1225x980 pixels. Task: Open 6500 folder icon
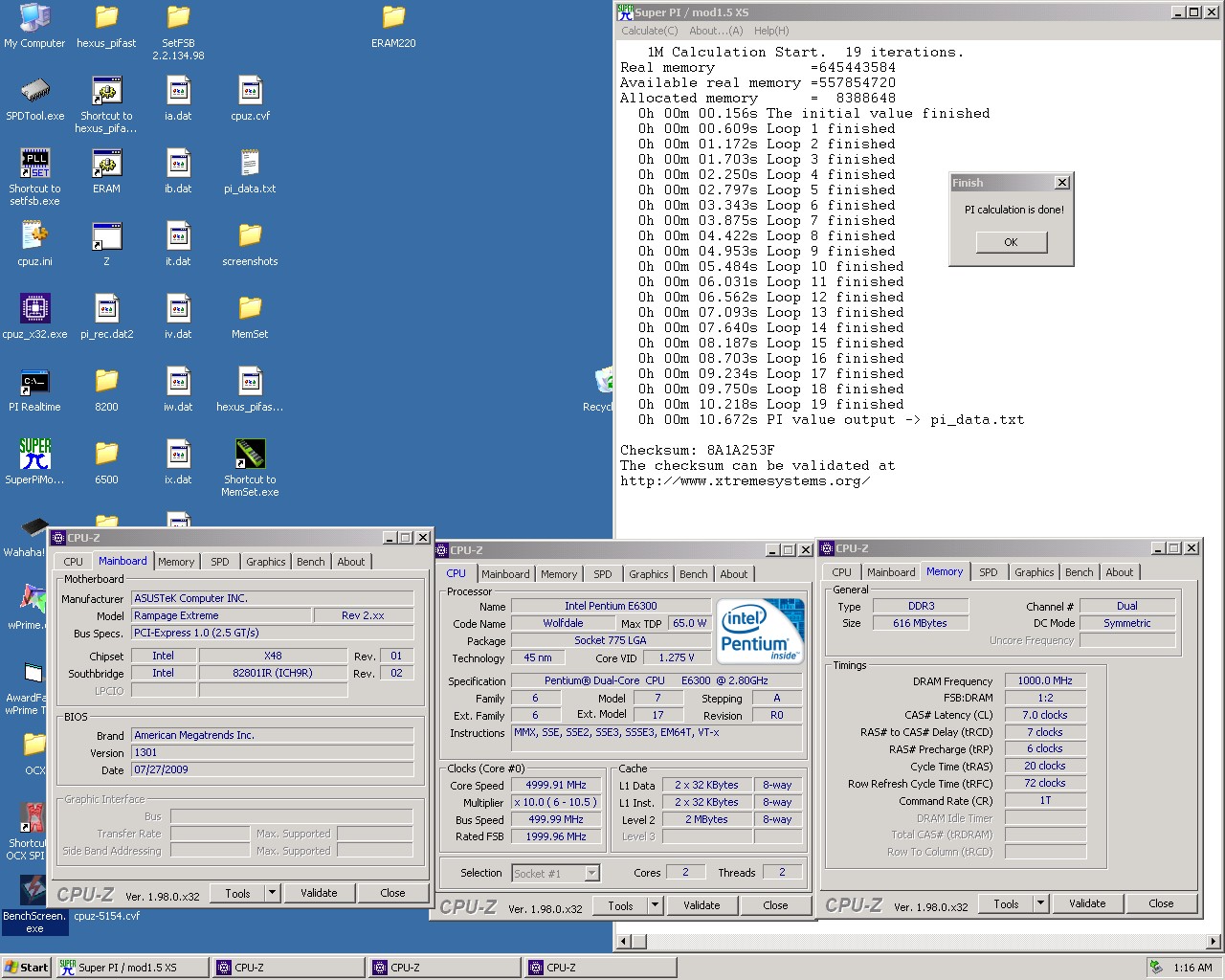pos(106,463)
